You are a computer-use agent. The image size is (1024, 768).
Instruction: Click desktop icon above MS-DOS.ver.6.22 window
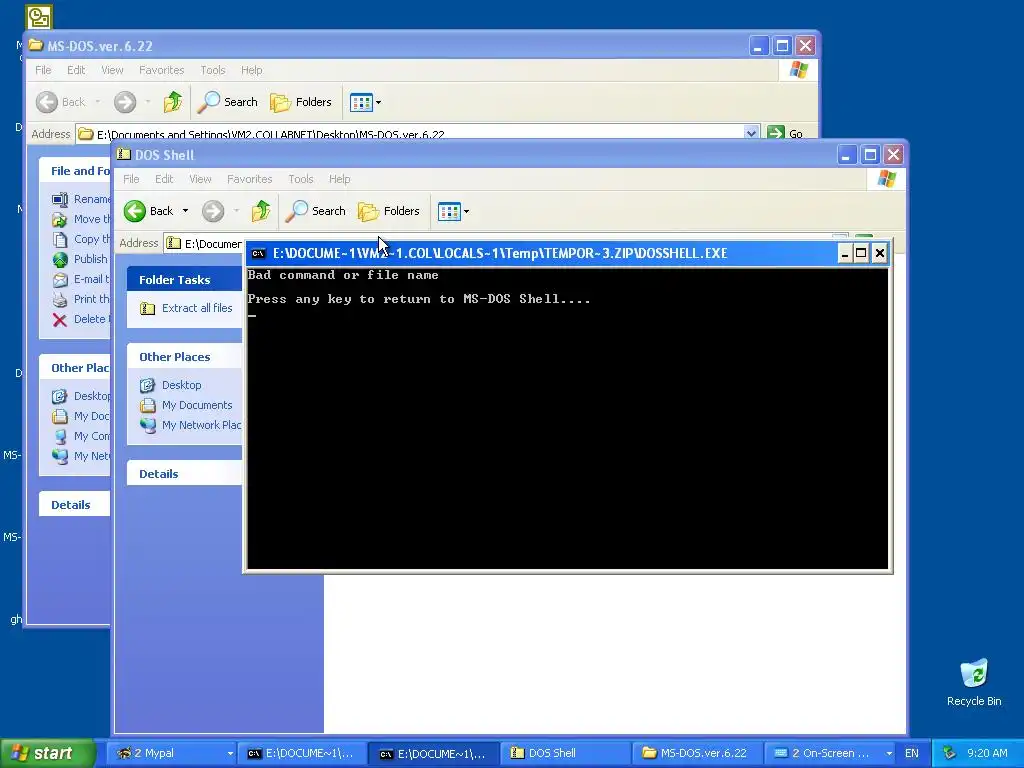point(39,17)
